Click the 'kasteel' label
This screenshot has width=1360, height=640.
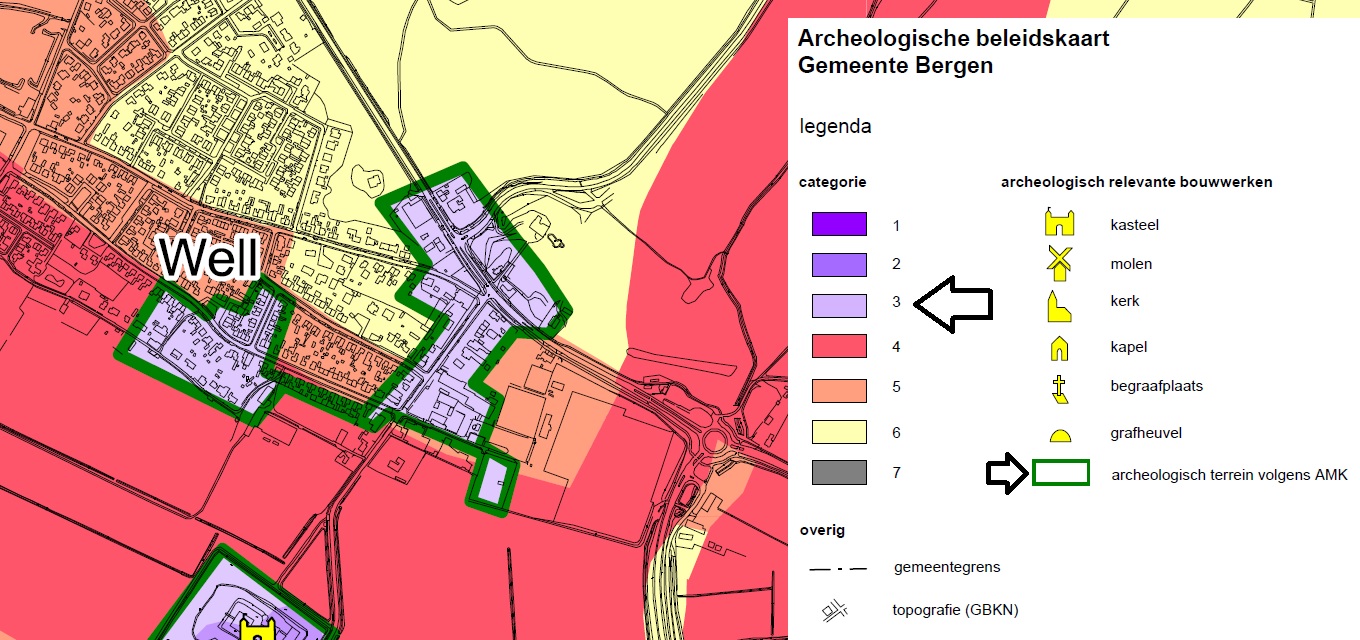(x=1134, y=225)
